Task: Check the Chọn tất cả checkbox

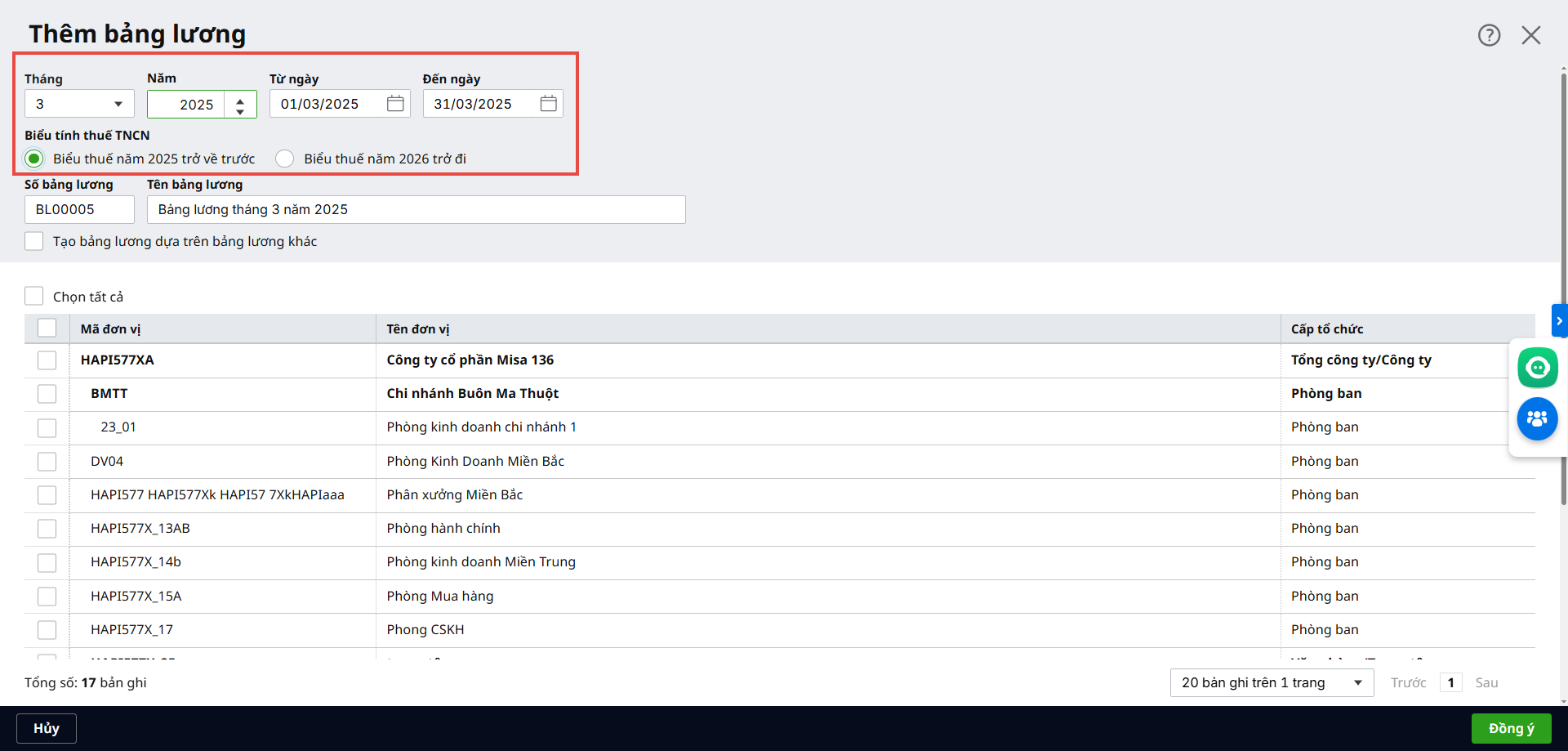Action: pos(34,296)
